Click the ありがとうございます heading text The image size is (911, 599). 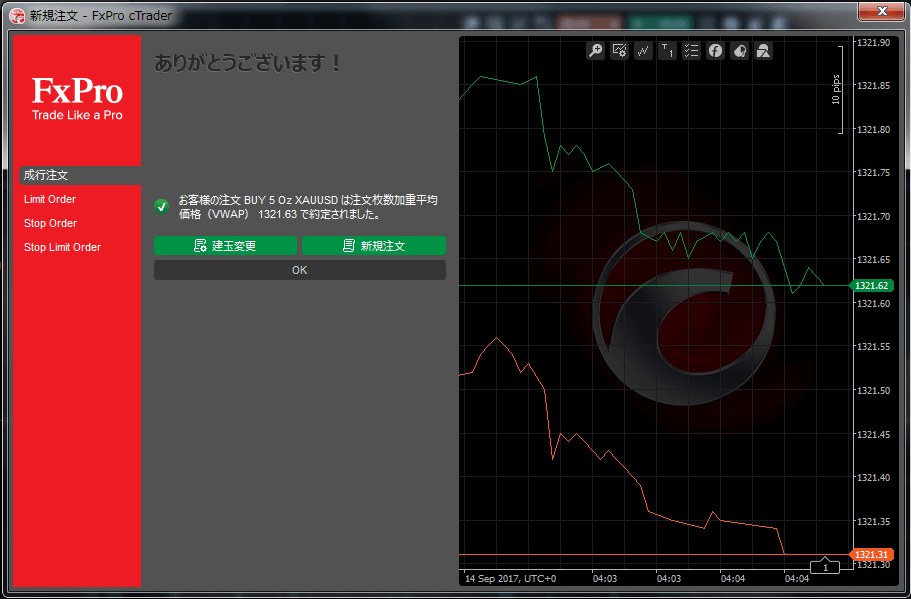tap(247, 63)
